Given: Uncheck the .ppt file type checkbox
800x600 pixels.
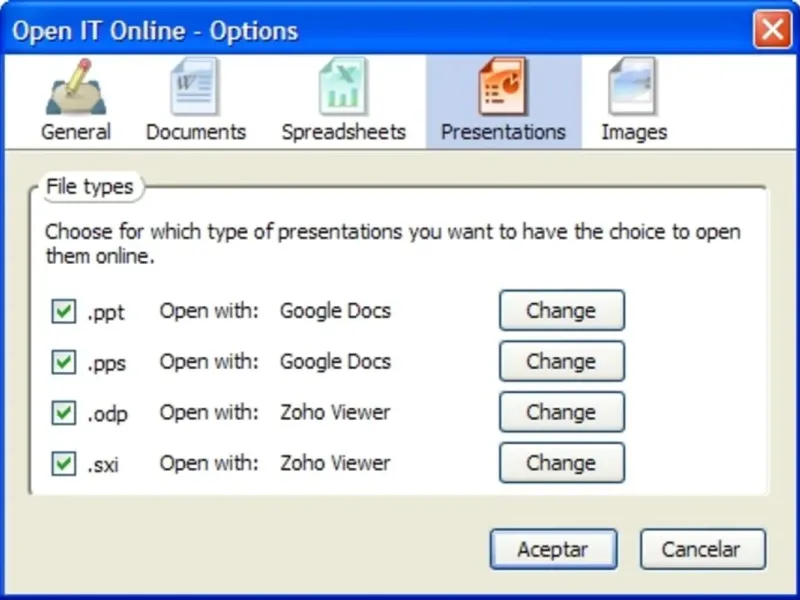Looking at the screenshot, I should [64, 312].
